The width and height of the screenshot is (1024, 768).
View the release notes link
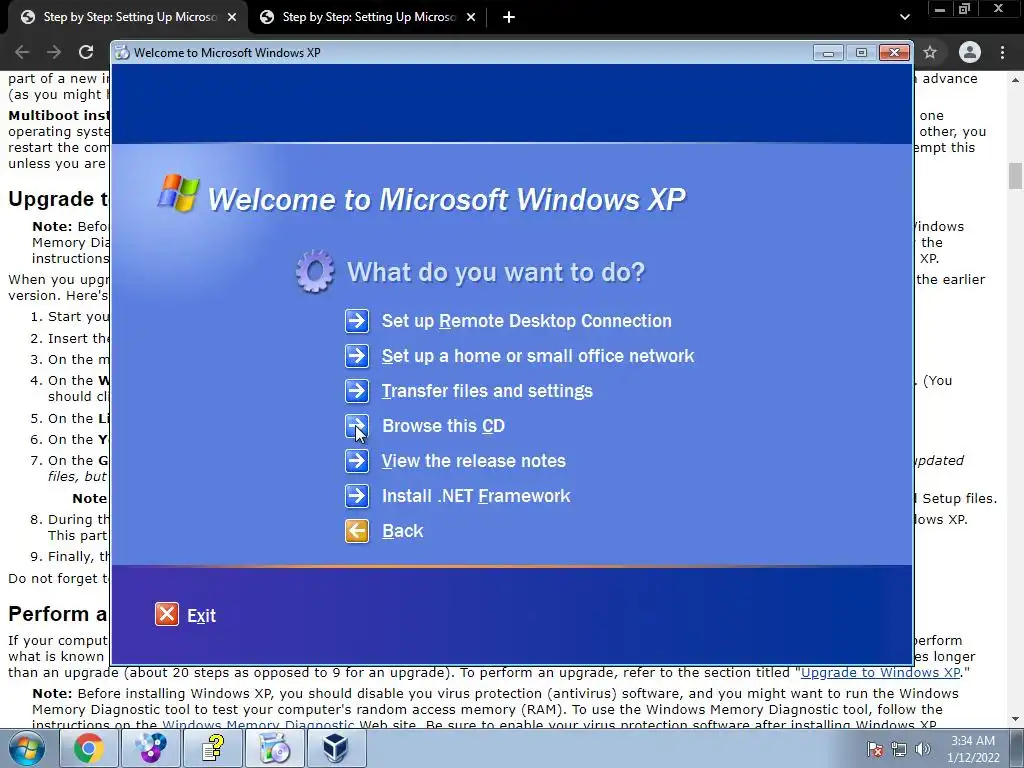click(473, 461)
